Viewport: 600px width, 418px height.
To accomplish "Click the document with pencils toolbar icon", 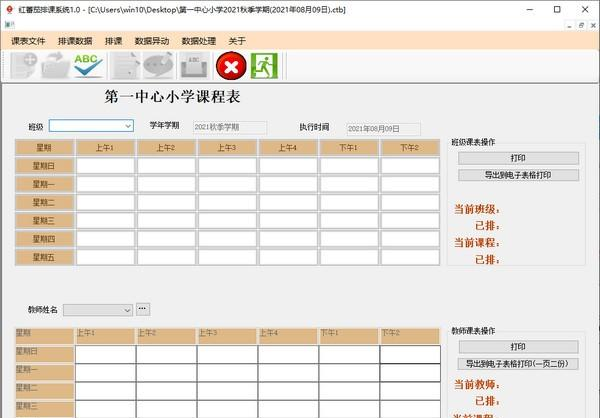I will click(x=125, y=65).
